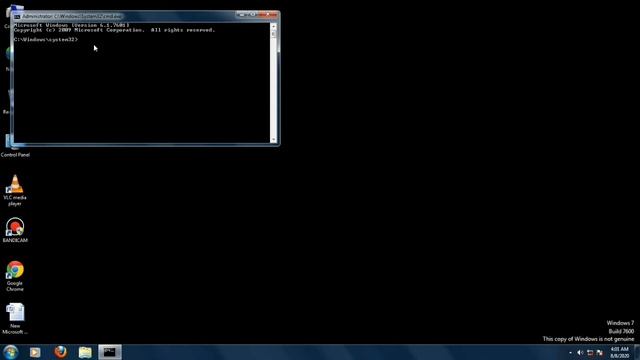Image resolution: width=640 pixels, height=360 pixels.
Task: Open Google Chrome desktop shortcut
Action: (15, 276)
